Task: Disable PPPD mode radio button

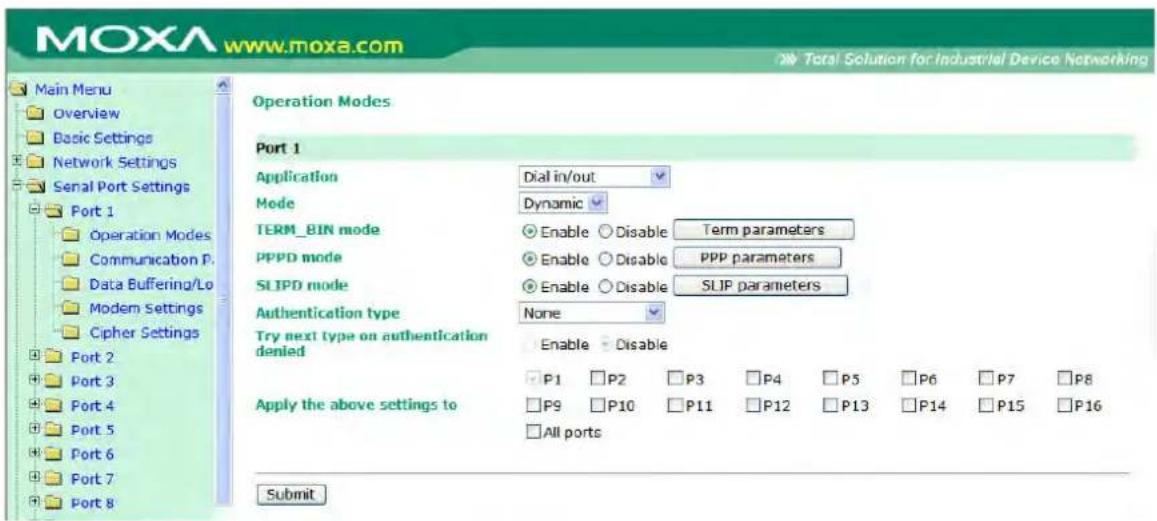Action: pos(605,258)
